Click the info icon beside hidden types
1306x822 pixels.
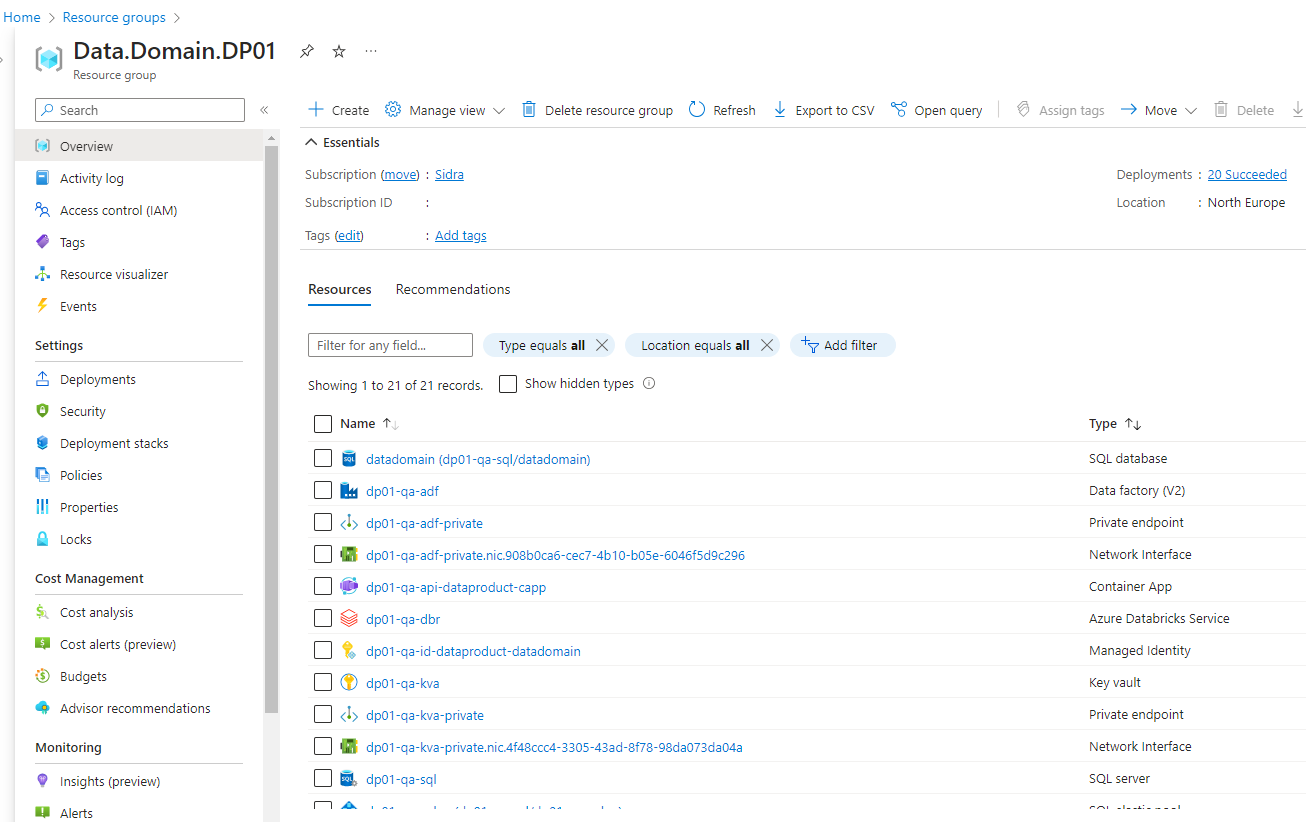(x=649, y=383)
